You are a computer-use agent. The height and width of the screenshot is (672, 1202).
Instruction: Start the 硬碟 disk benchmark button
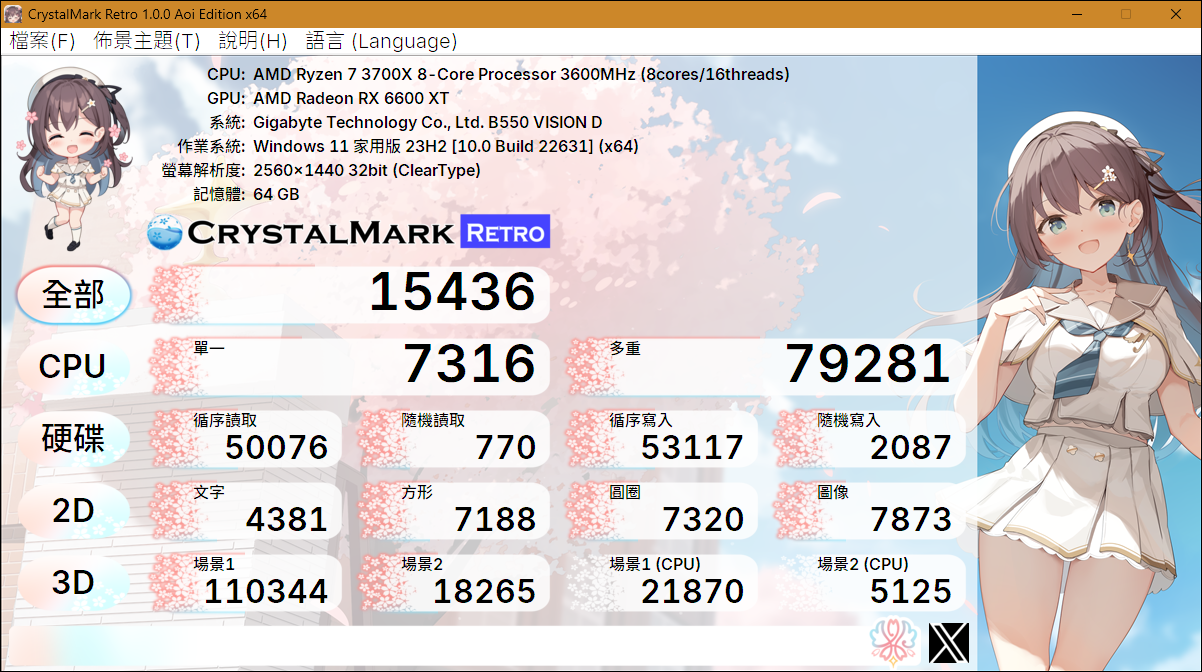[x=73, y=438]
